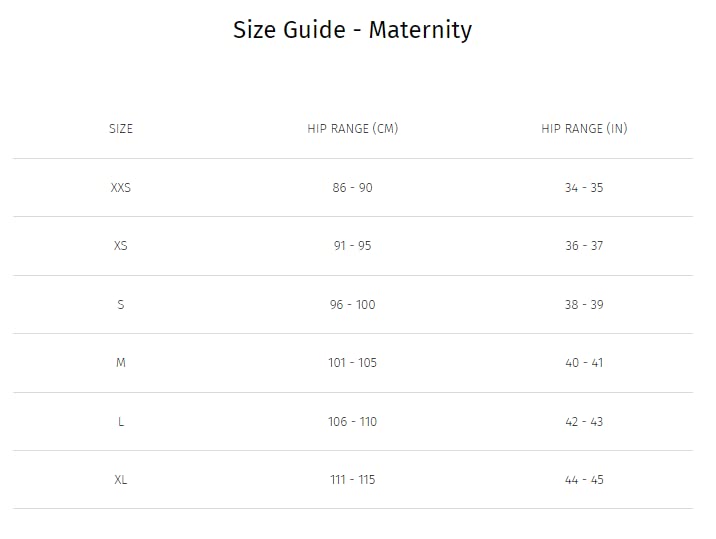This screenshot has height=539, width=716.
Task: Click the M size row label
Action: tap(121, 363)
